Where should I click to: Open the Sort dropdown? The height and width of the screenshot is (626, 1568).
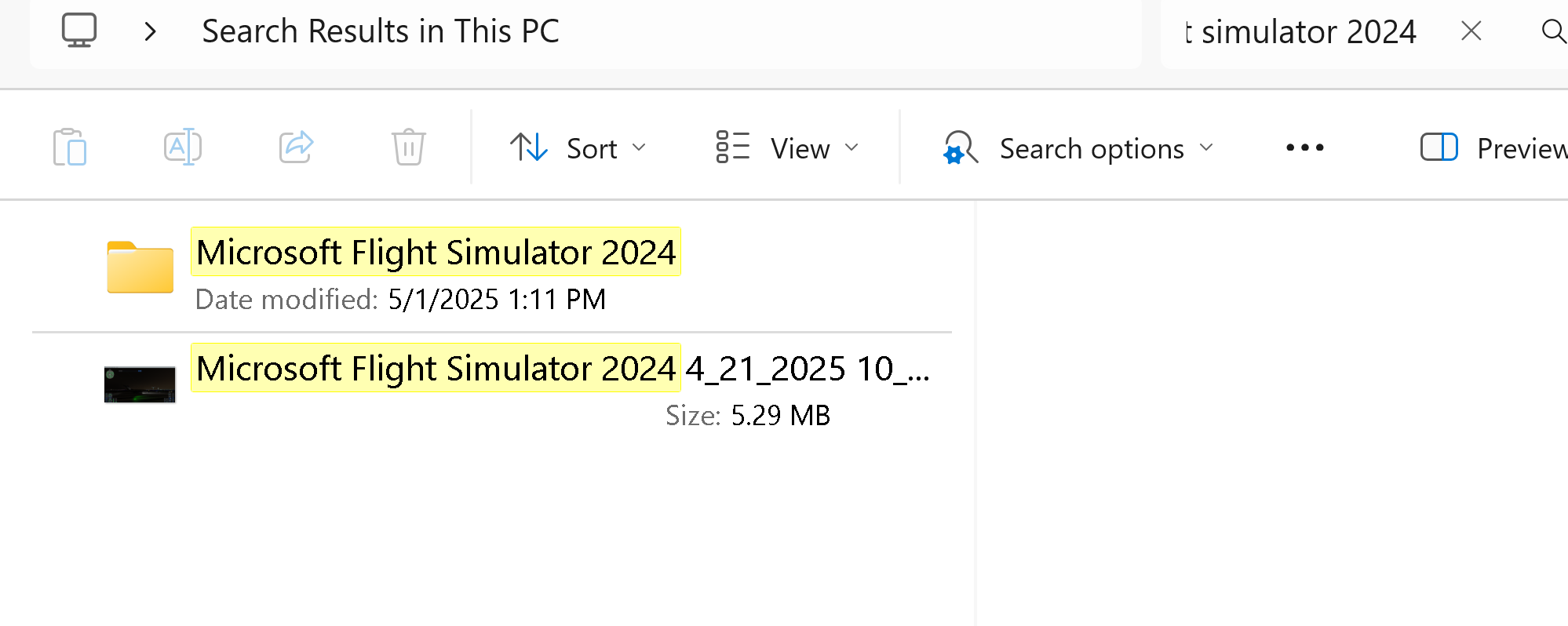[x=578, y=147]
